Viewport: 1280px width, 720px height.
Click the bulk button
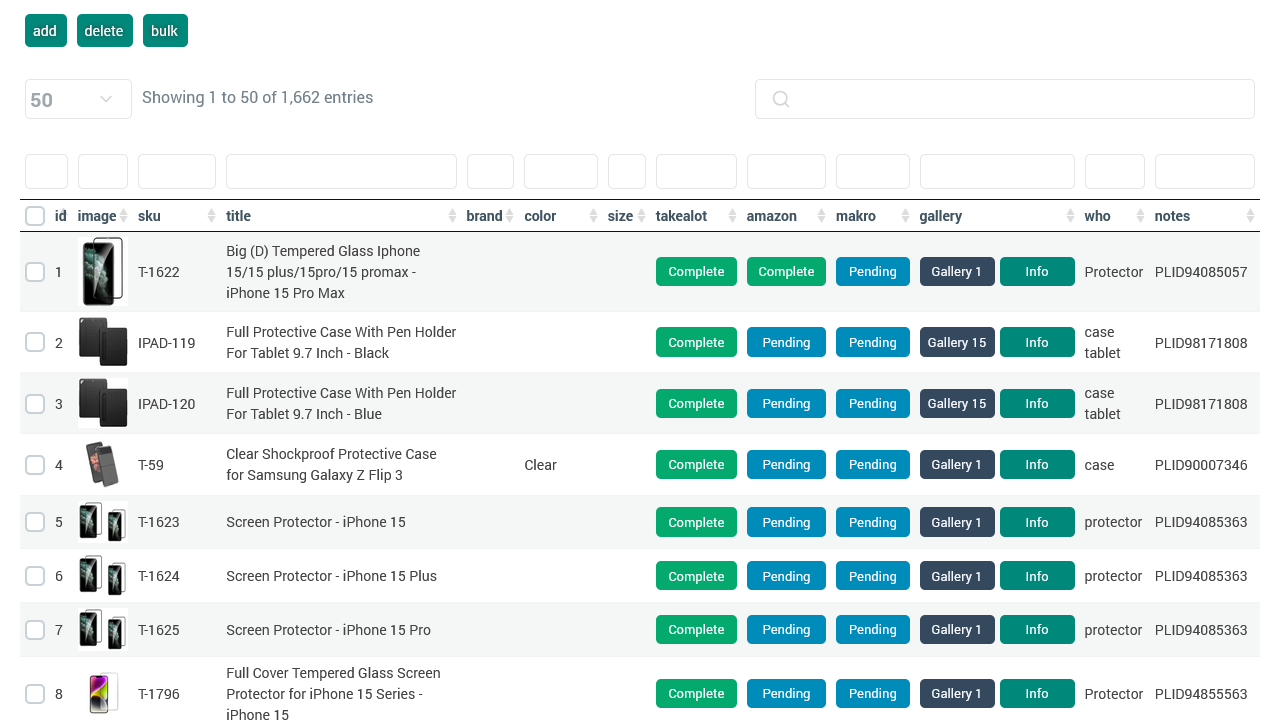click(164, 30)
